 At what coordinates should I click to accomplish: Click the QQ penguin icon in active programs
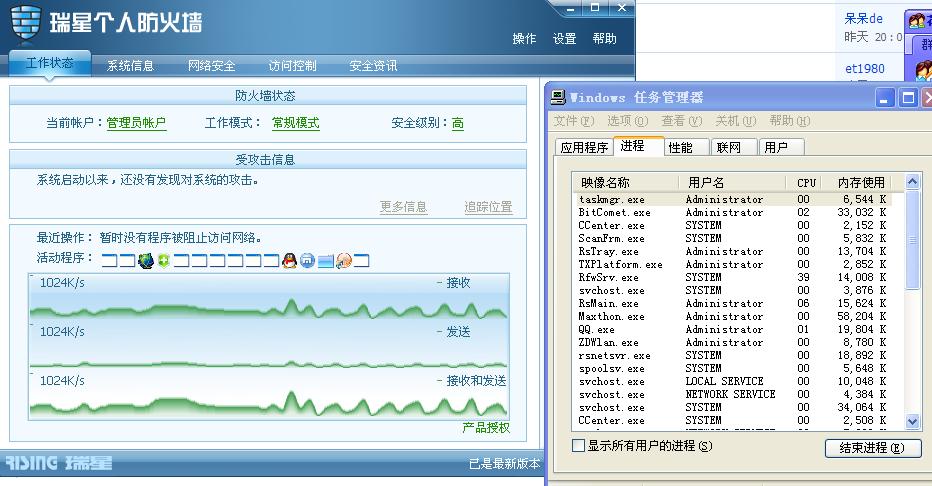tap(289, 260)
